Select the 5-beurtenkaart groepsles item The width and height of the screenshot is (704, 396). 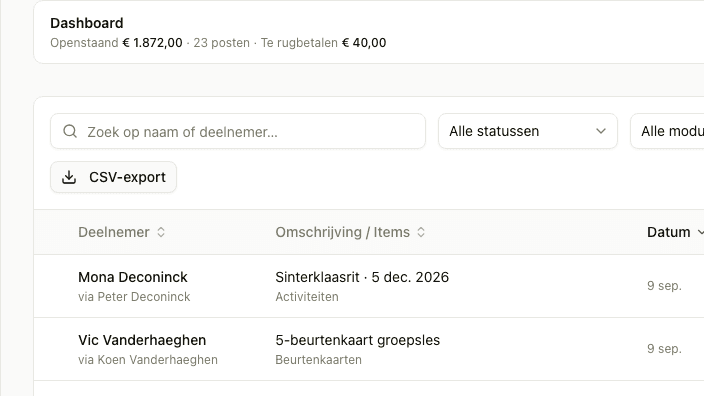point(357,340)
